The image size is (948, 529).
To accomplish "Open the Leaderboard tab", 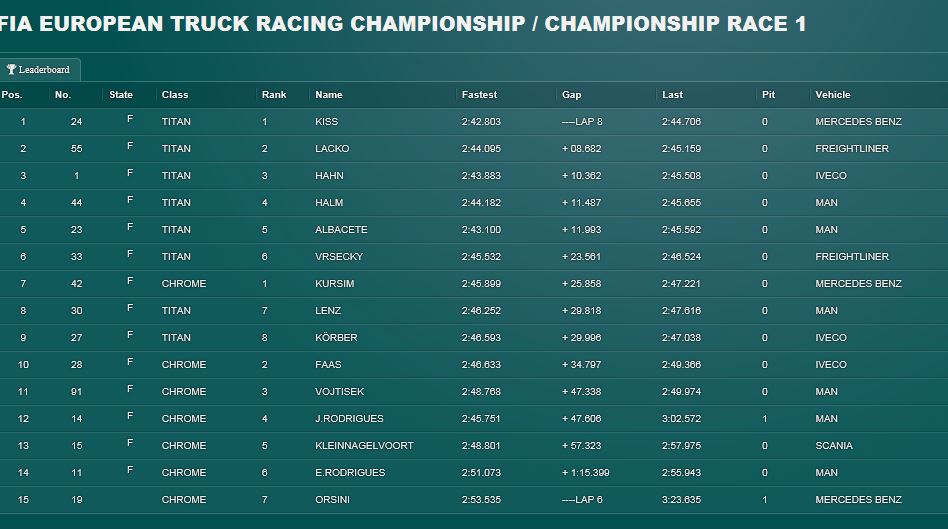I will pos(39,70).
